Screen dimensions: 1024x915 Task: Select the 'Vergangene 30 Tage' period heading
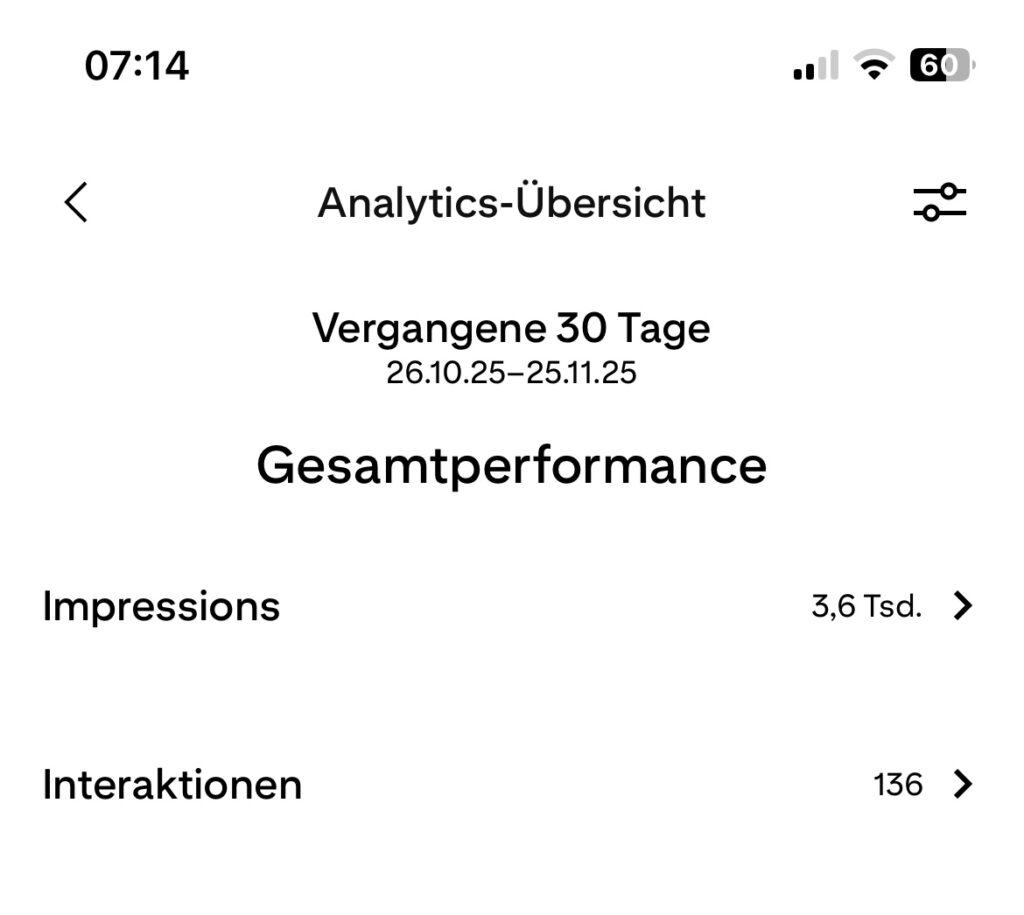(512, 328)
